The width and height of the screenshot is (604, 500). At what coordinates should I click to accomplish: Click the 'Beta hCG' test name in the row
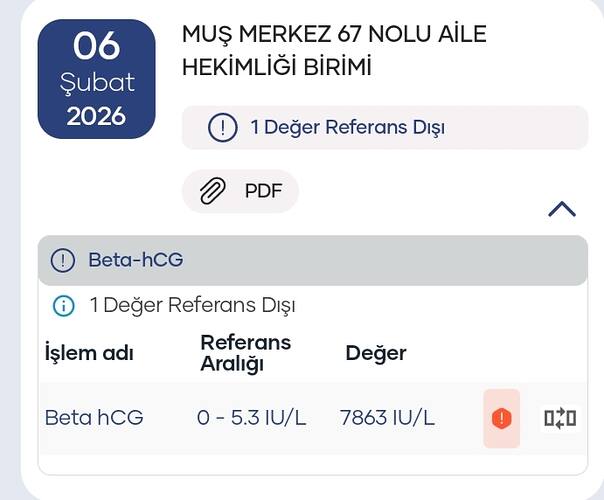tap(94, 418)
